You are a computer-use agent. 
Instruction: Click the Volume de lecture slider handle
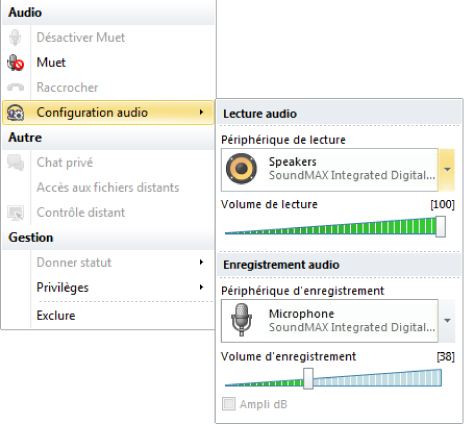tap(440, 226)
